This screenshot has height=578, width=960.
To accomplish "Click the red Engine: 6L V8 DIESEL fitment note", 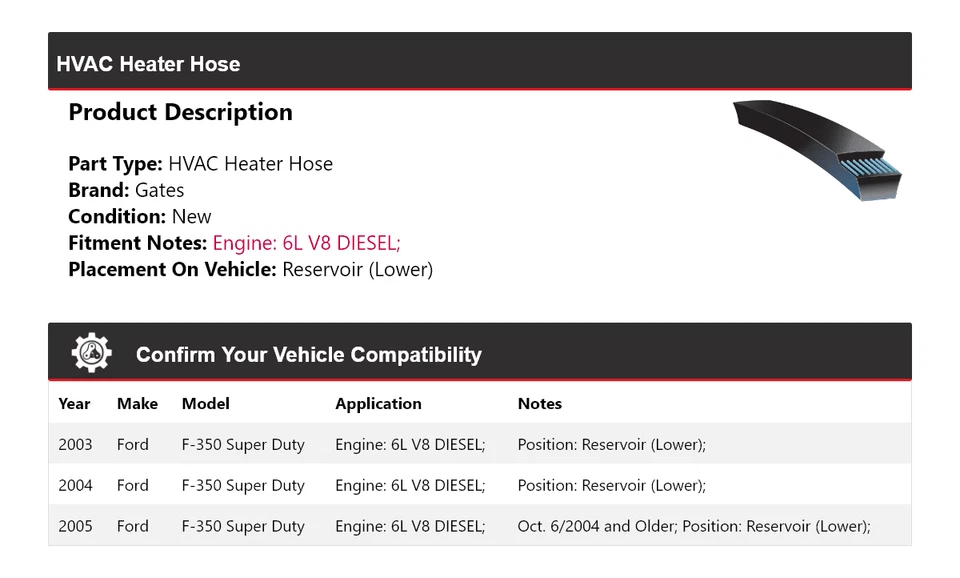I will click(x=306, y=243).
